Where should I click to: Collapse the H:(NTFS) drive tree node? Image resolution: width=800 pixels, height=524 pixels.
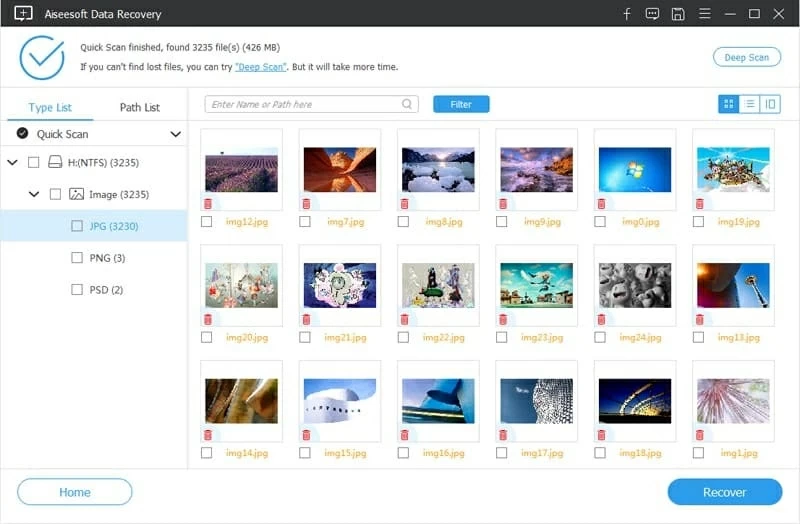point(12,162)
